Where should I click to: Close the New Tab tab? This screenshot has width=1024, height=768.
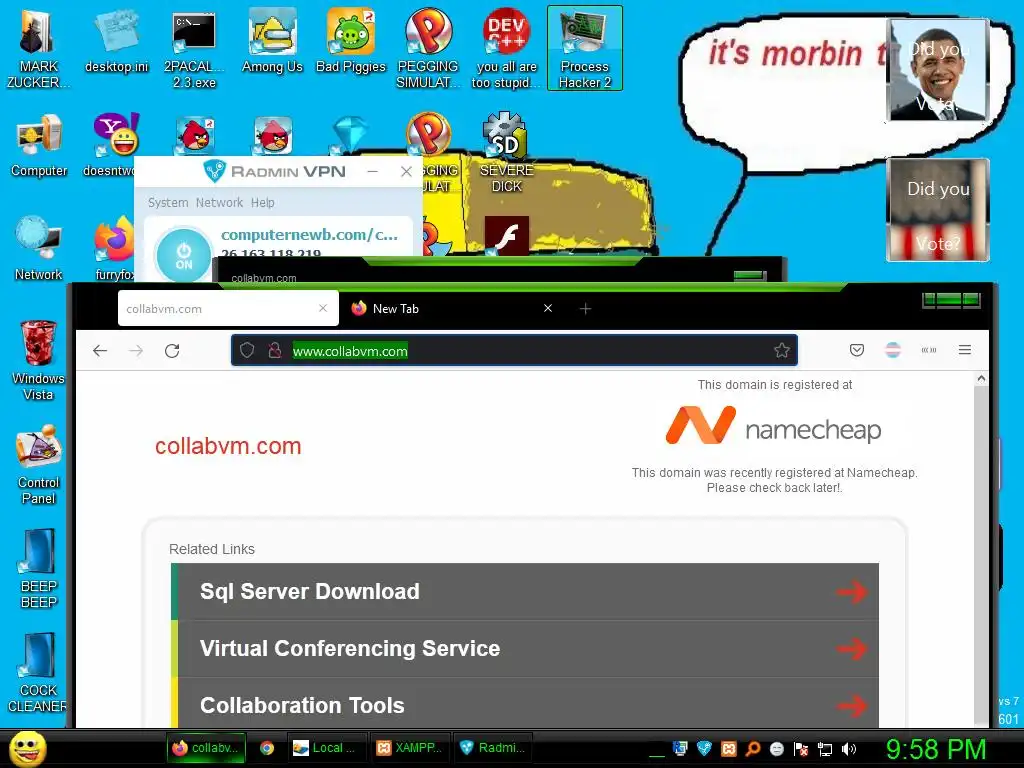coord(548,308)
